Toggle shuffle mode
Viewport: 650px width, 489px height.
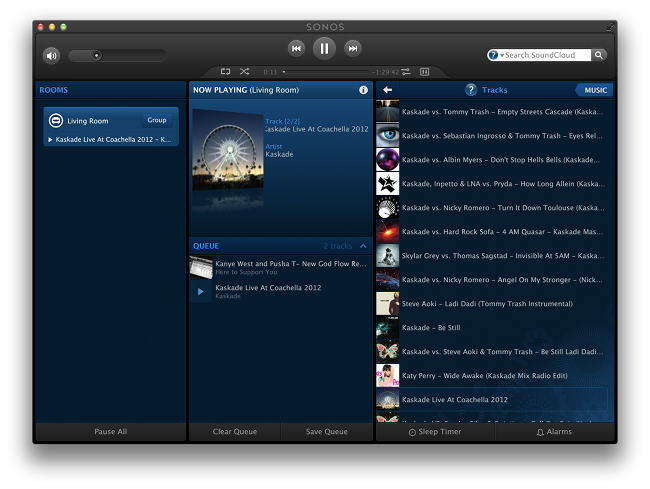(x=244, y=72)
